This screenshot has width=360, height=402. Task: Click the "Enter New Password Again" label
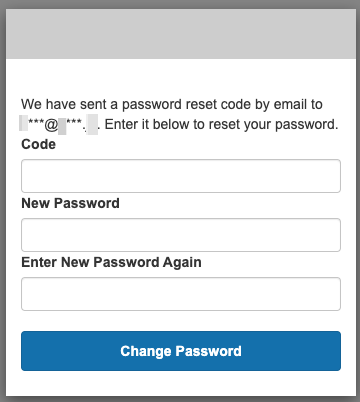111,262
